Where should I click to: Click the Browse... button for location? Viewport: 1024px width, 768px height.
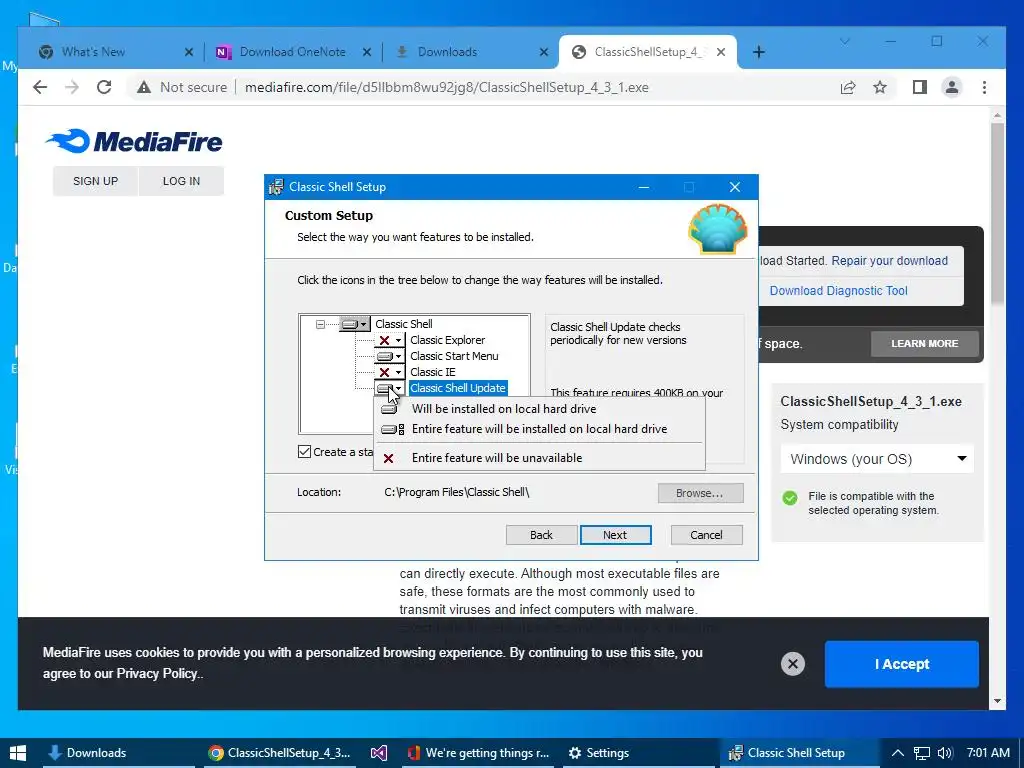coord(700,493)
